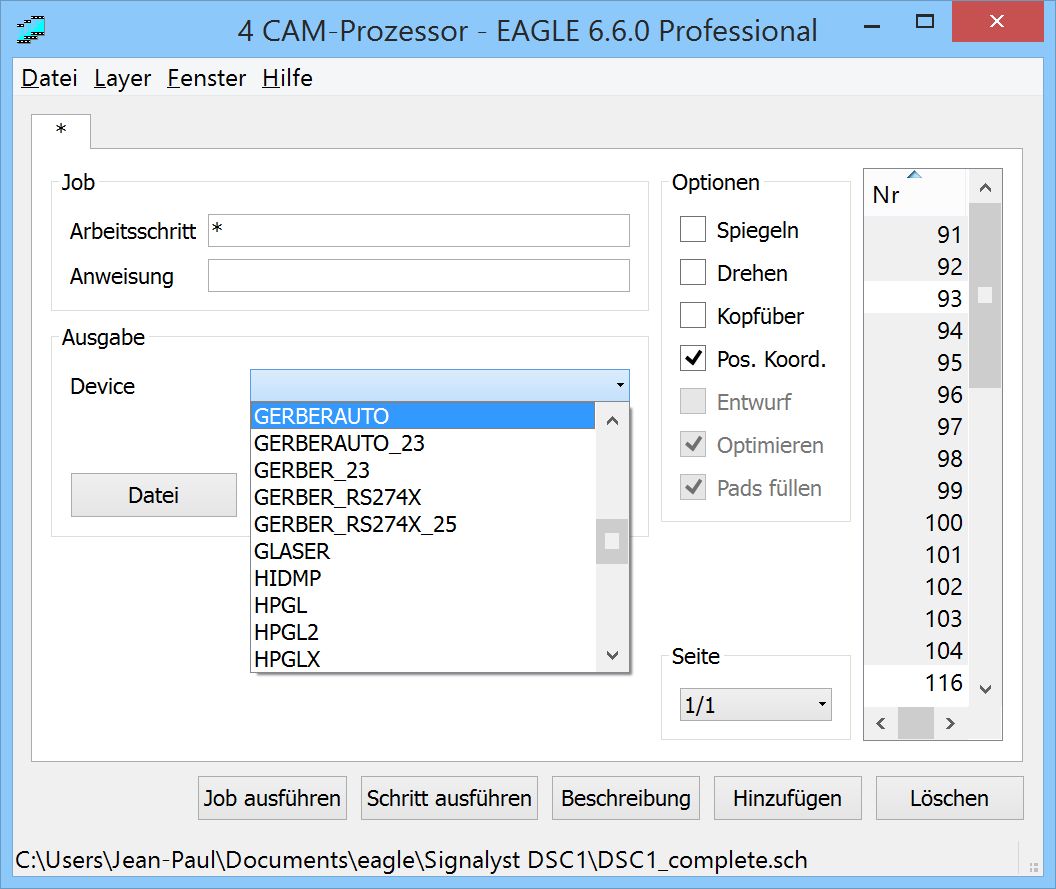Select layer number 98
Image resolution: width=1056 pixels, height=889 pixels.
click(916, 459)
